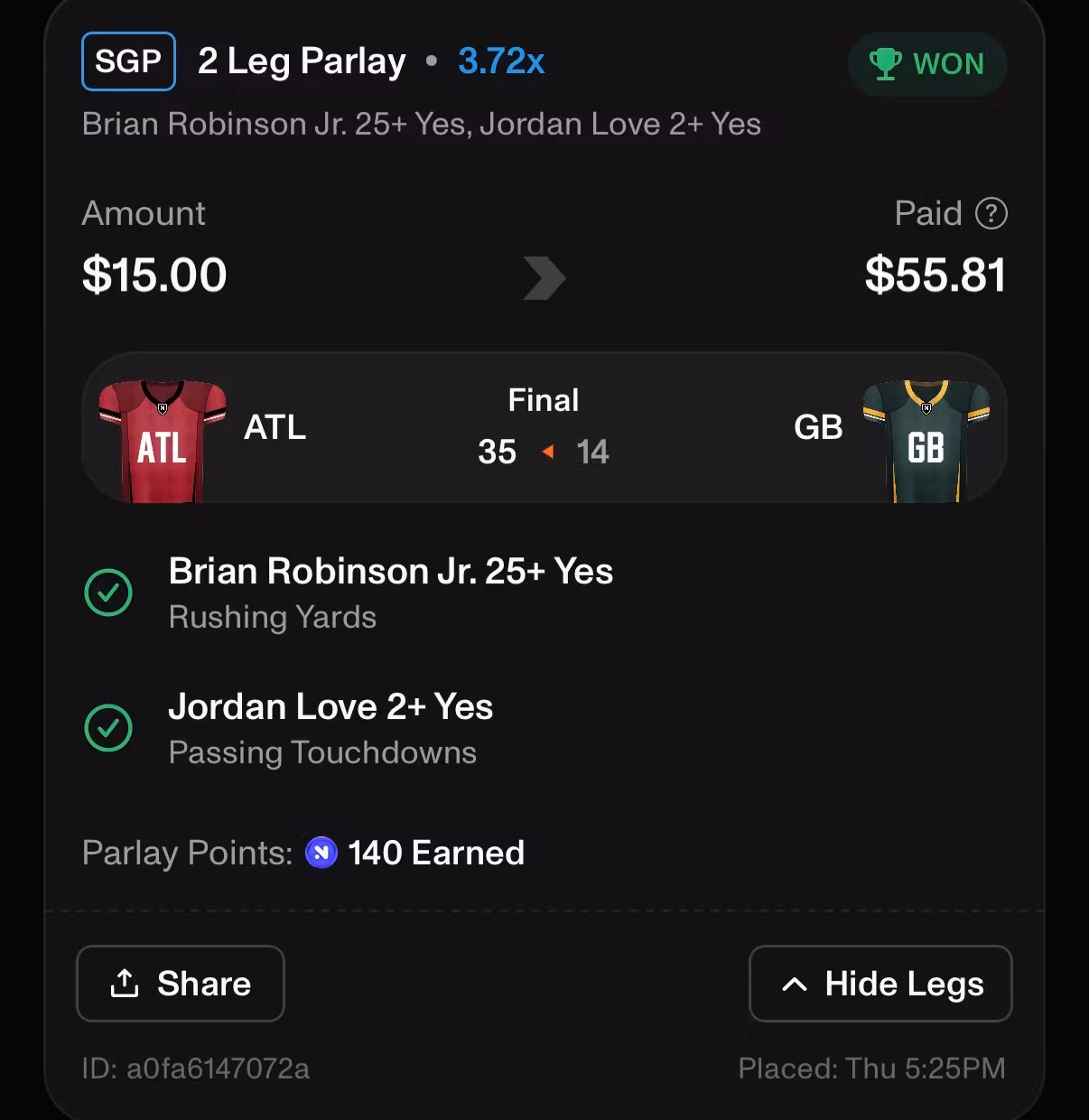1089x1120 pixels.
Task: Click the arrow between Amount and Paid
Action: pyautogui.click(x=544, y=277)
